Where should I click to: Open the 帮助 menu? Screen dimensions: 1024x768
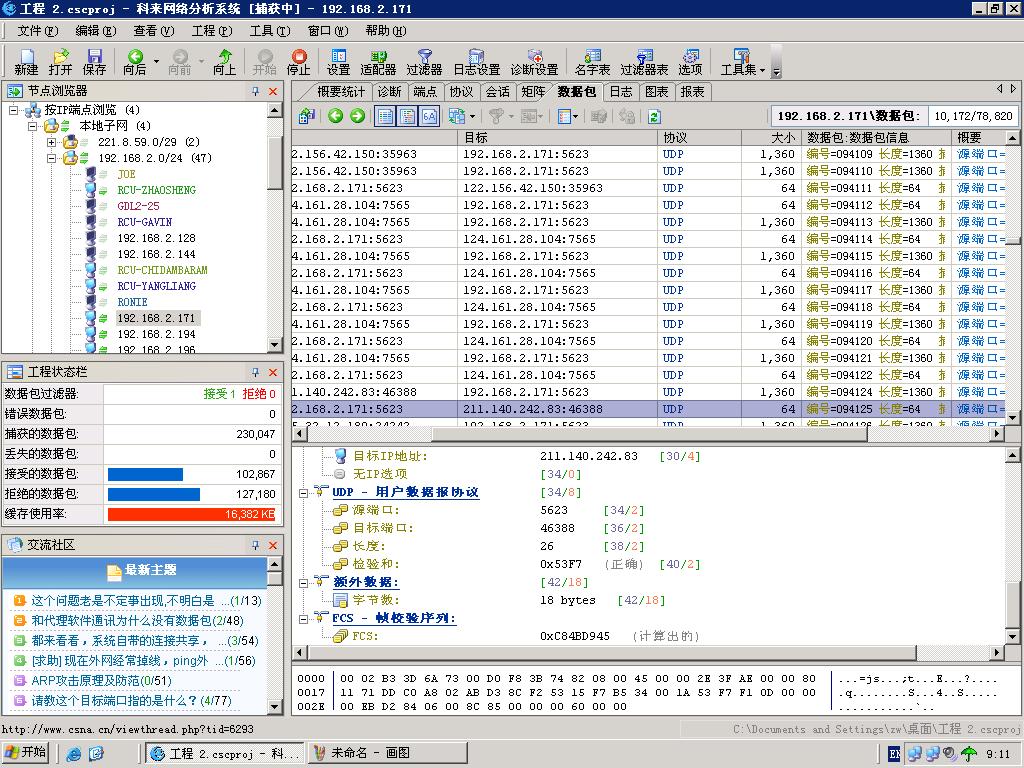[x=384, y=31]
